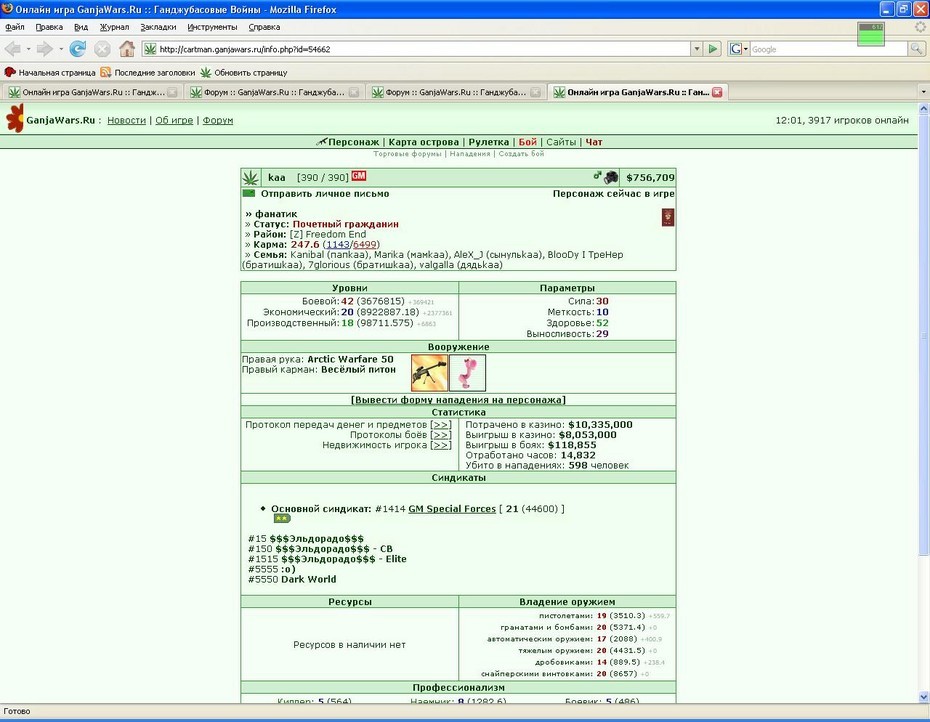Viewport: 930px width, 722px height.
Task: Click the browser Back arrow button
Action: coord(13,49)
